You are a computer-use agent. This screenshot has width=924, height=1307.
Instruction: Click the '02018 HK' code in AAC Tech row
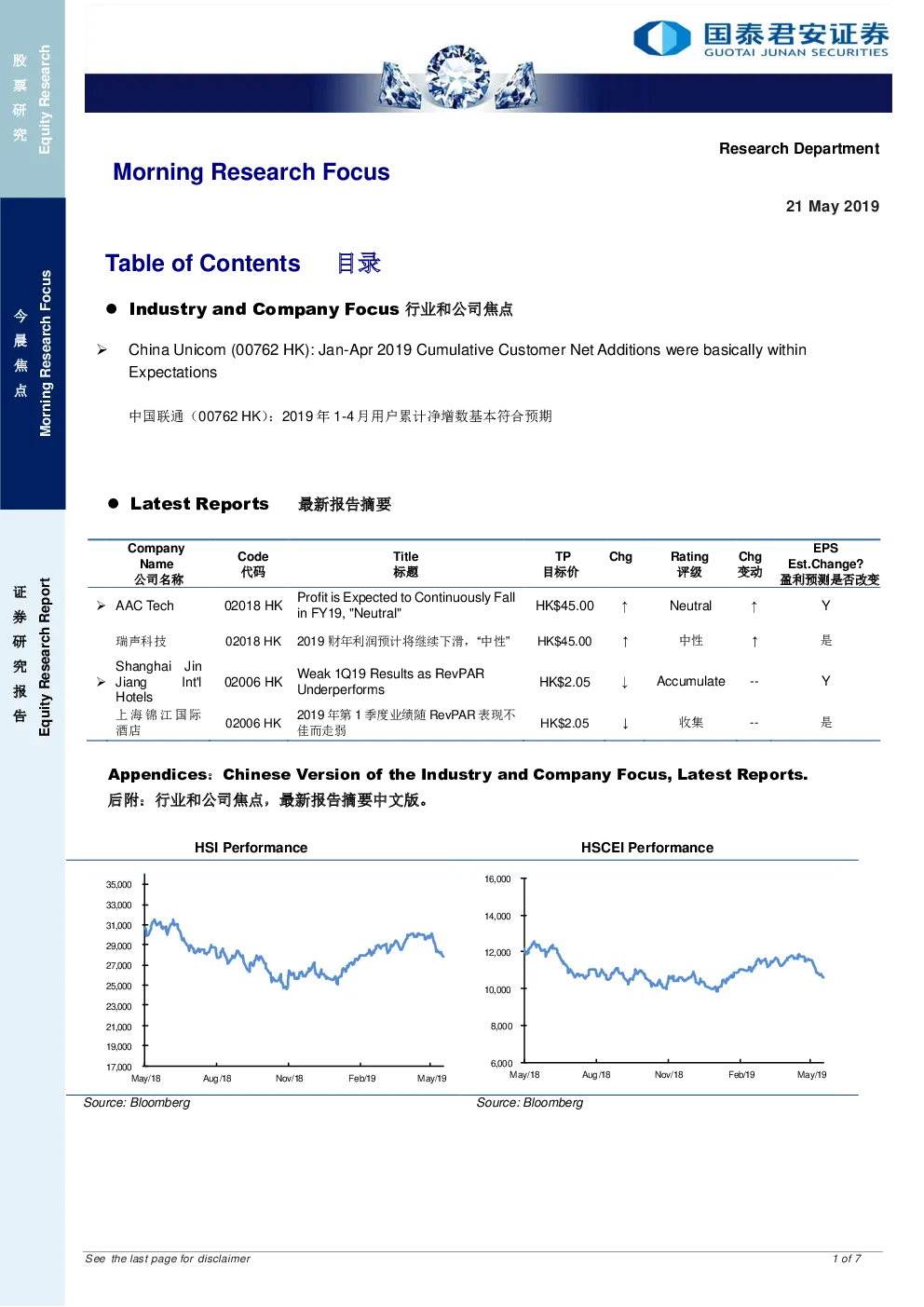coord(253,606)
